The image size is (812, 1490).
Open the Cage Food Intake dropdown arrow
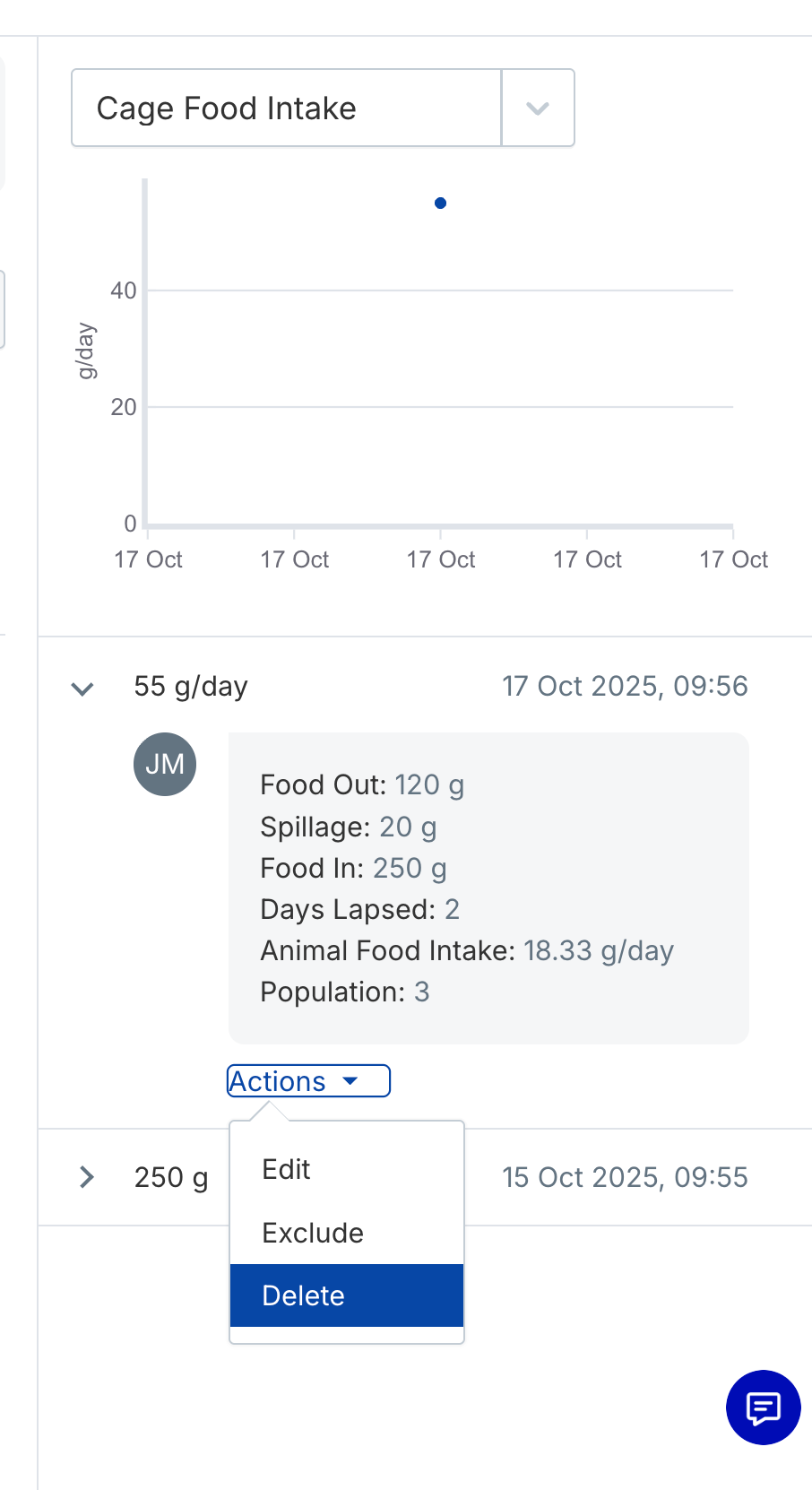(538, 108)
